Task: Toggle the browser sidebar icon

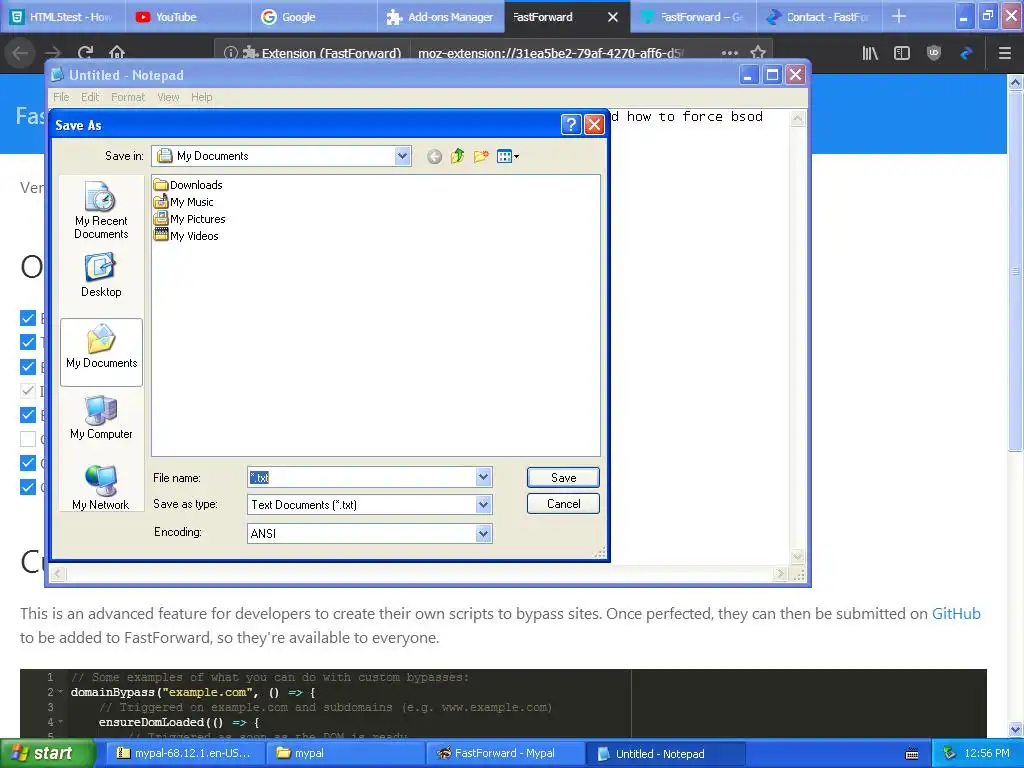Action: (902, 53)
